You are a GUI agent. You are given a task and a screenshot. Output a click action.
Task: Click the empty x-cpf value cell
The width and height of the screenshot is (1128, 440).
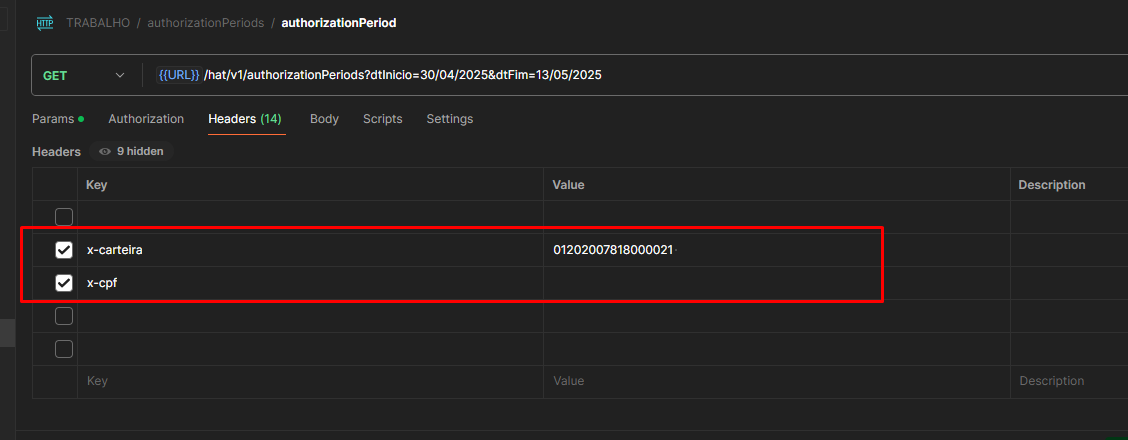(x=700, y=283)
